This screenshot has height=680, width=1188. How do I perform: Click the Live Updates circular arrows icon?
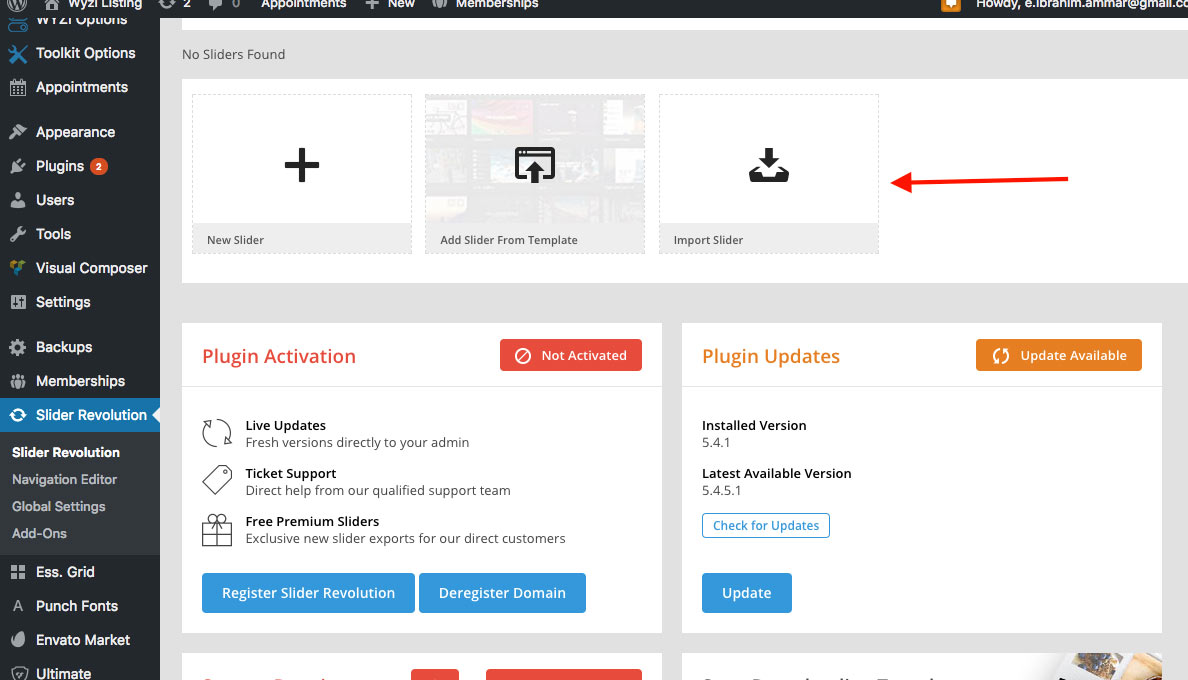click(217, 433)
